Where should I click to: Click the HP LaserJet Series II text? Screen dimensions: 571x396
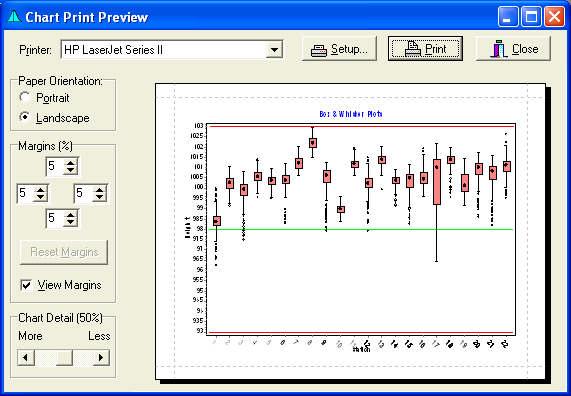(x=113, y=50)
